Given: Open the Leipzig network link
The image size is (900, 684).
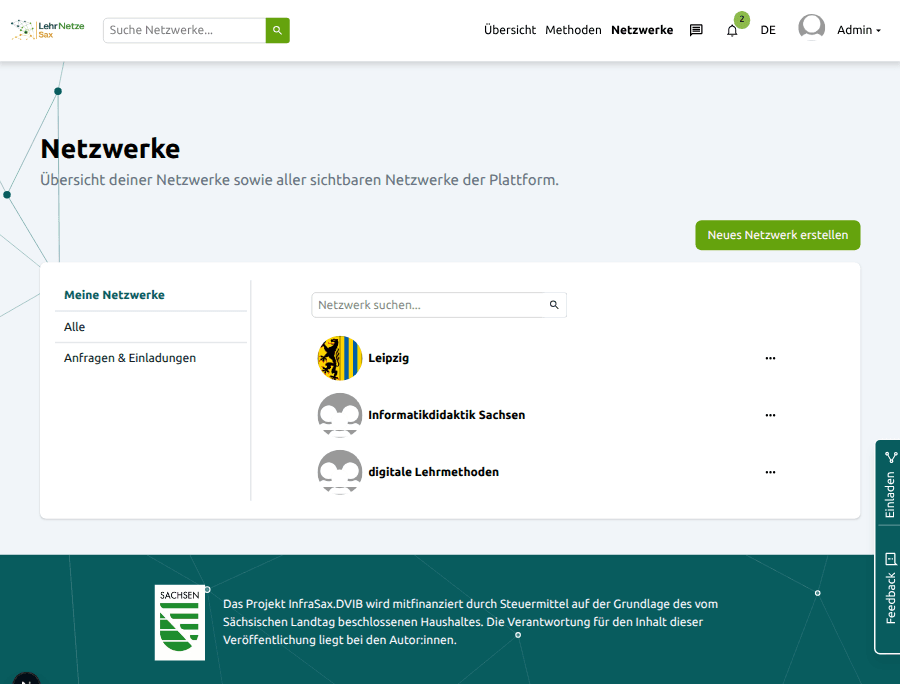Looking at the screenshot, I should 389,358.
